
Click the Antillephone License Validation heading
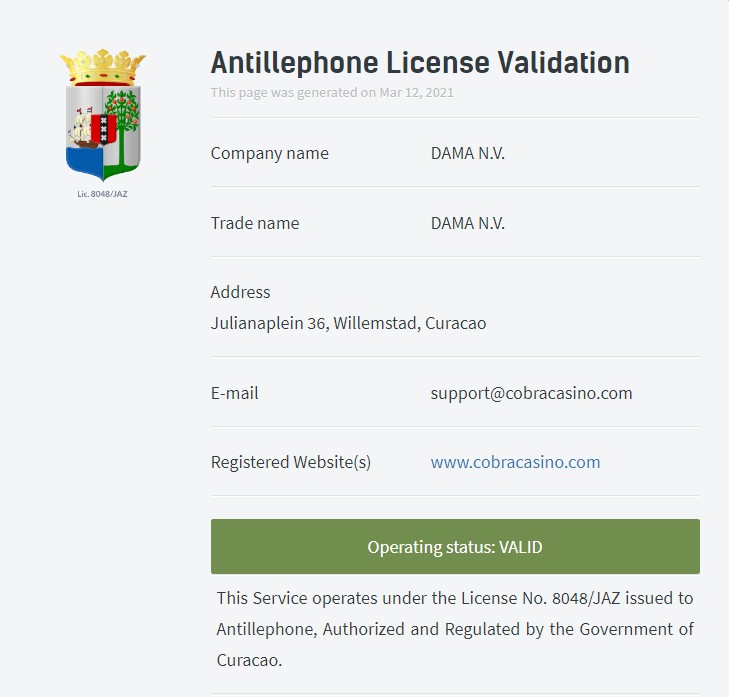[x=420, y=63]
